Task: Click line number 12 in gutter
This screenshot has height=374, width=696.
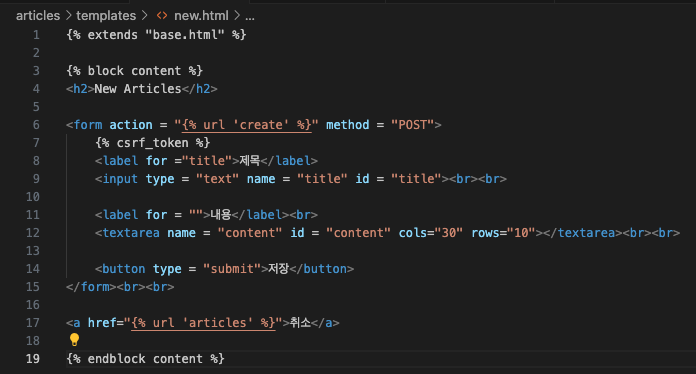Action: click(32, 232)
